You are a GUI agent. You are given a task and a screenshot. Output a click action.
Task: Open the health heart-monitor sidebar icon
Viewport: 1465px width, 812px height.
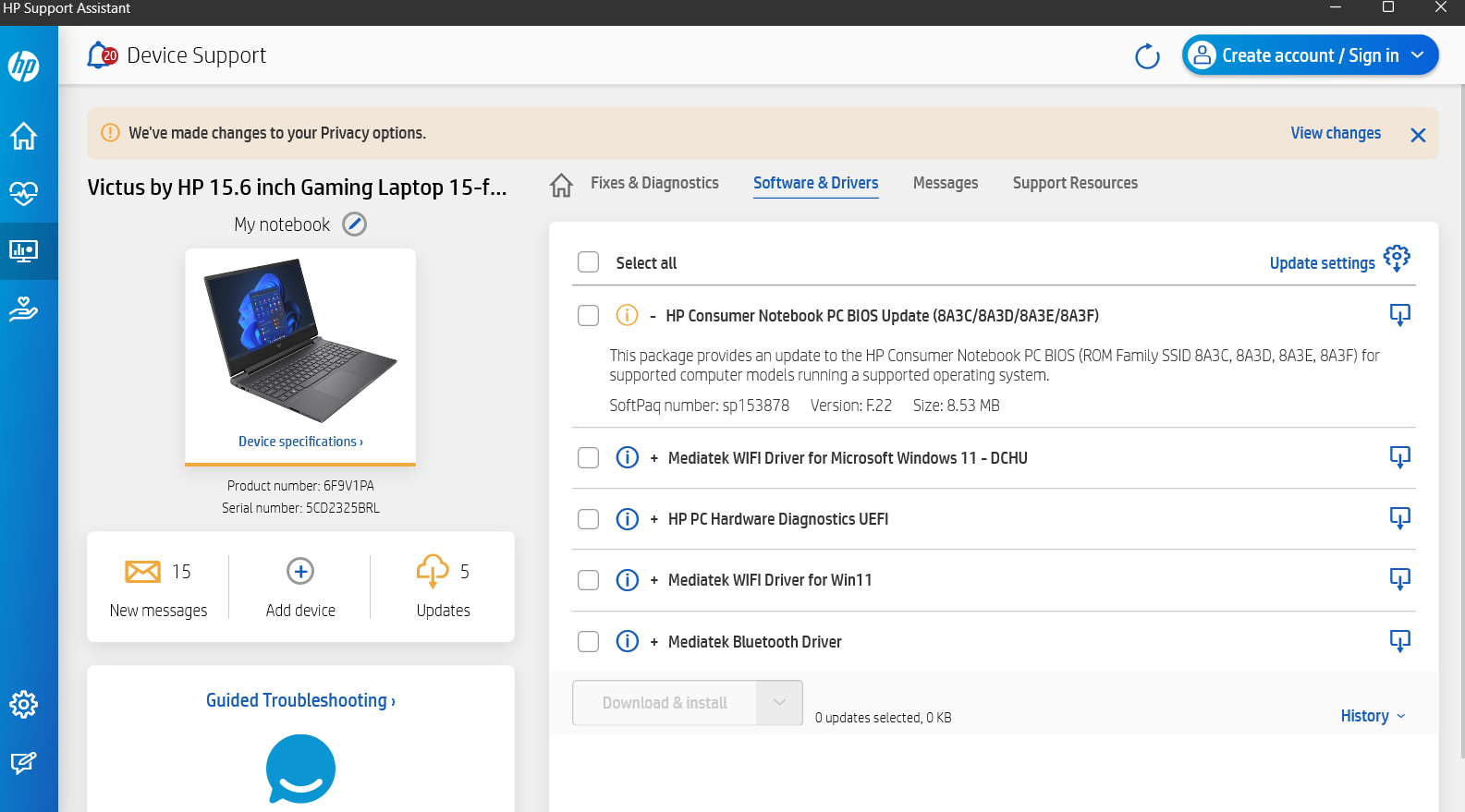click(24, 193)
